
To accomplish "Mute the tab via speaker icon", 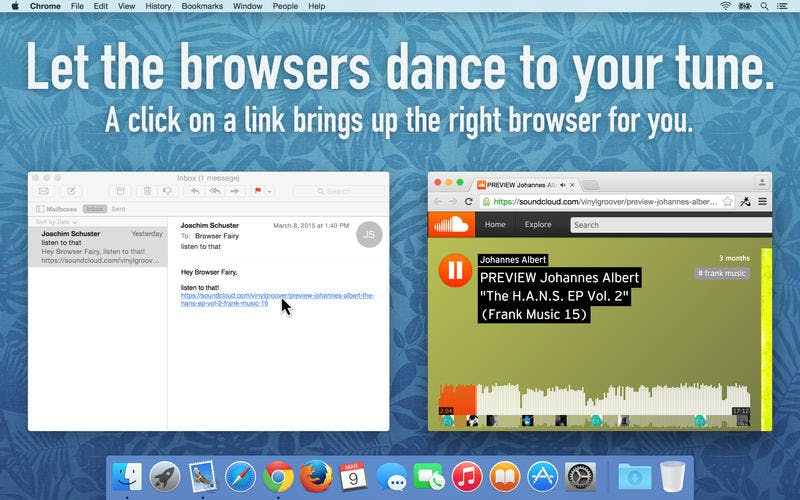I will point(563,185).
